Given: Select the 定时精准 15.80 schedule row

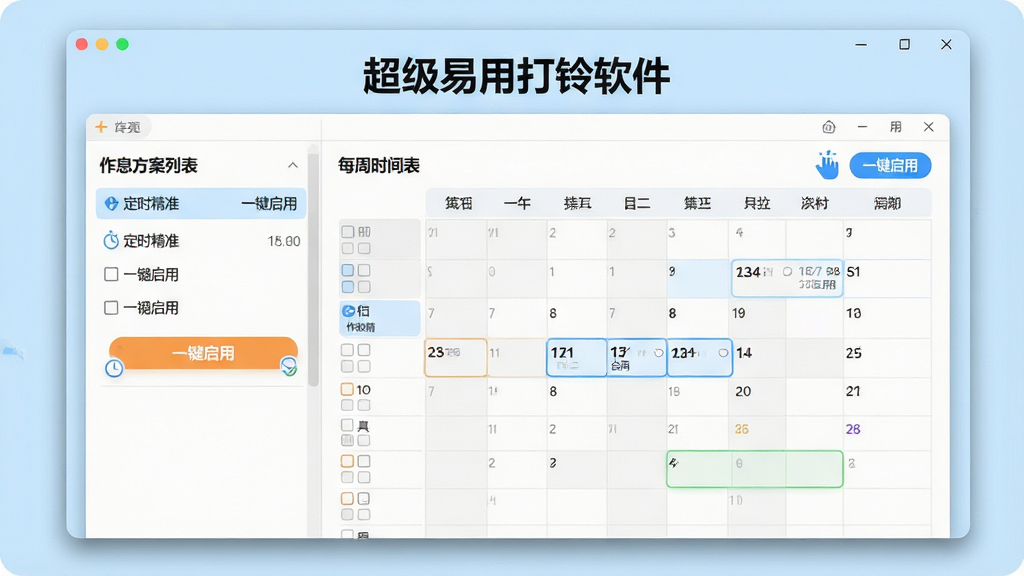Looking at the screenshot, I should pos(201,240).
